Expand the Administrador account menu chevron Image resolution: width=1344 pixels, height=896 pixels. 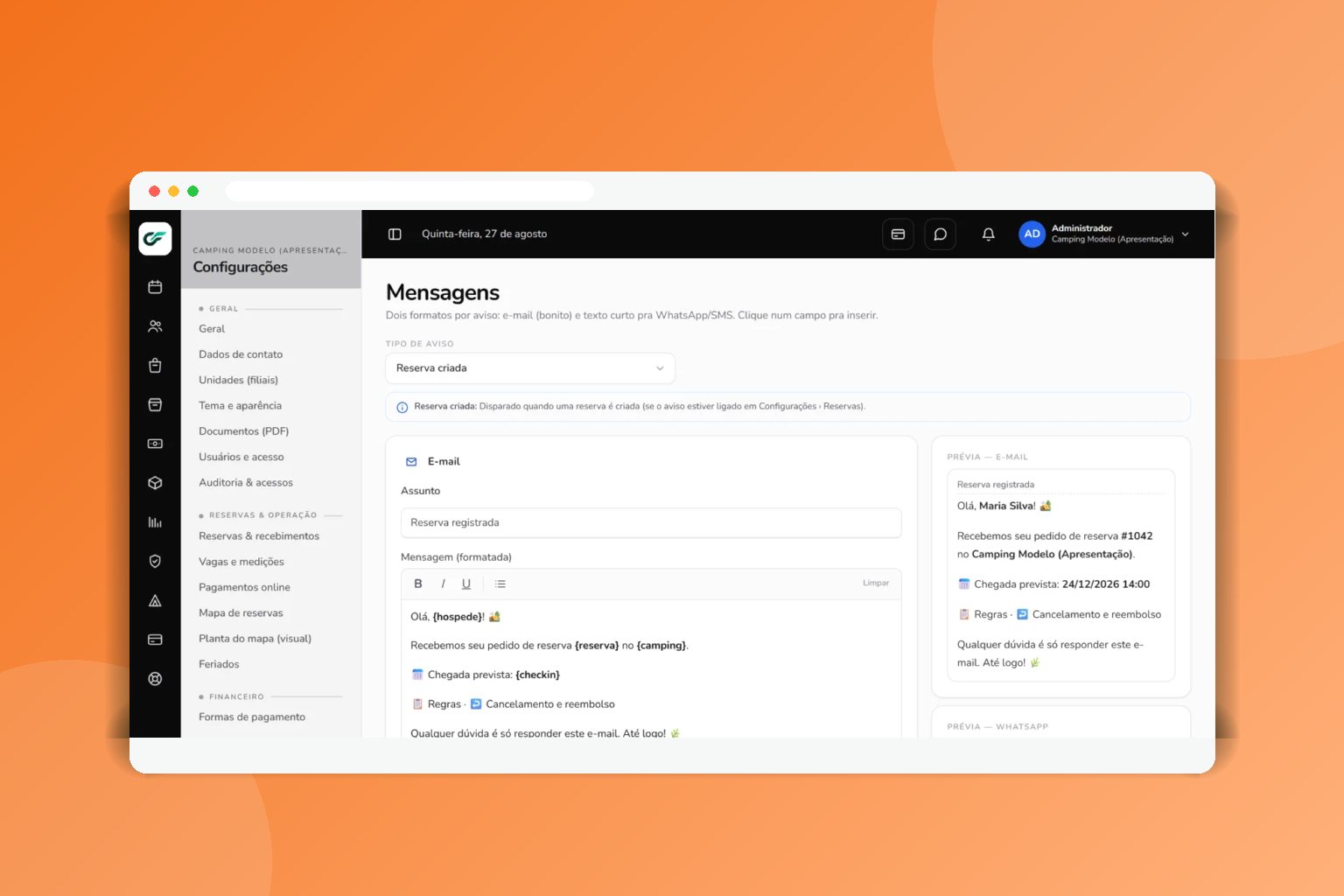(x=1186, y=234)
